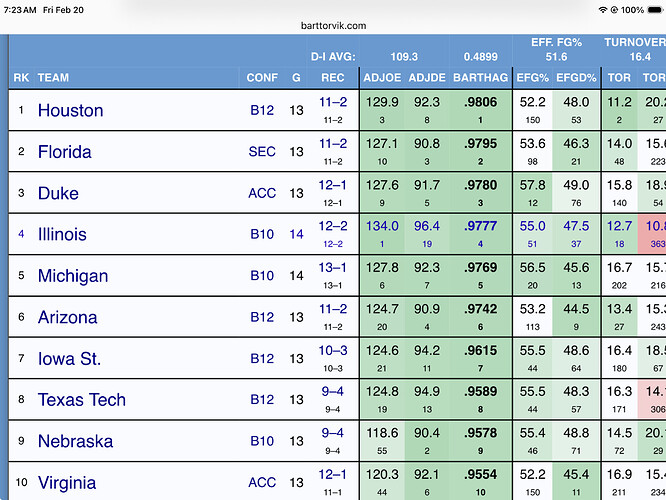Screen dimensions: 666x500
Task: Tap the barttorvik.com address bar
Action: (x=333, y=25)
